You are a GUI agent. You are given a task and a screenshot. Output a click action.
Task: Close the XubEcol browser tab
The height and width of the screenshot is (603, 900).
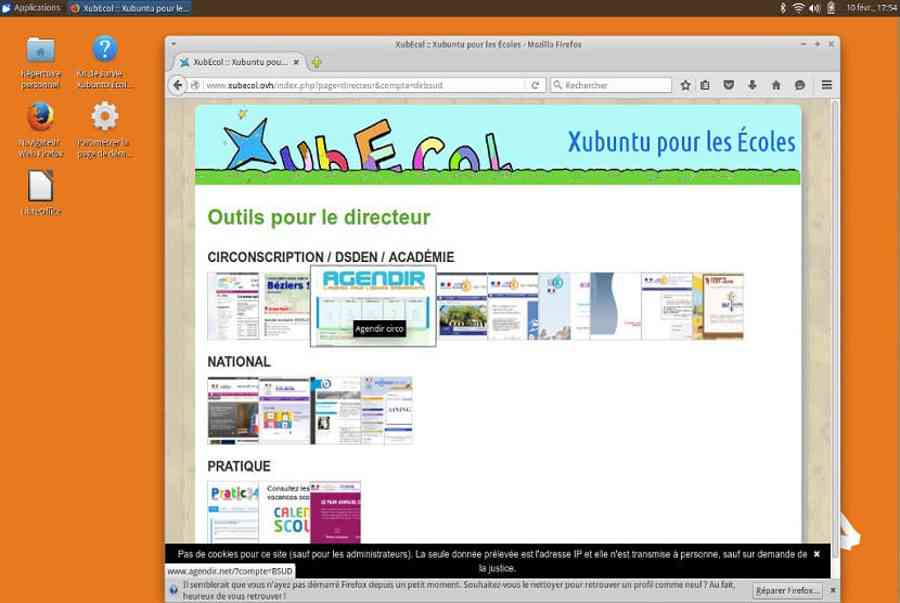[297, 63]
